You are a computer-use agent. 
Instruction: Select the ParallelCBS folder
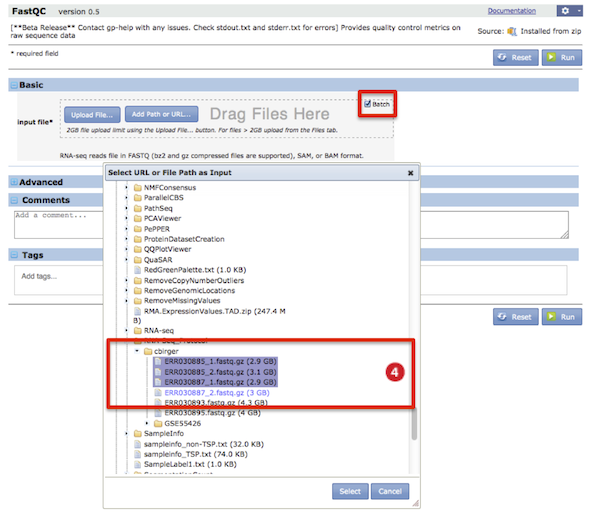tap(165, 199)
